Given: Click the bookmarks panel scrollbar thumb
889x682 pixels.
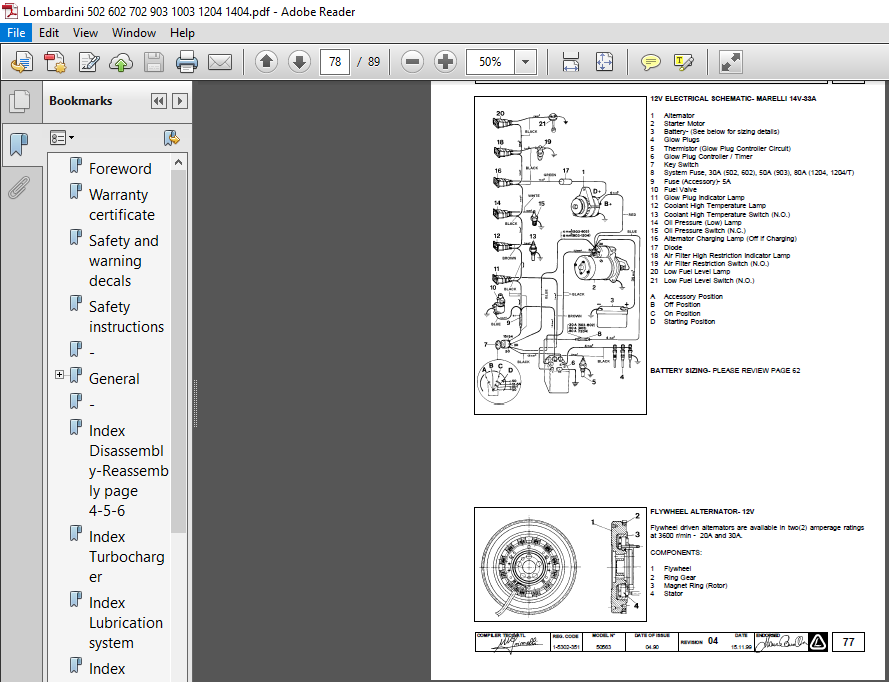Looking at the screenshot, I should (179, 351).
